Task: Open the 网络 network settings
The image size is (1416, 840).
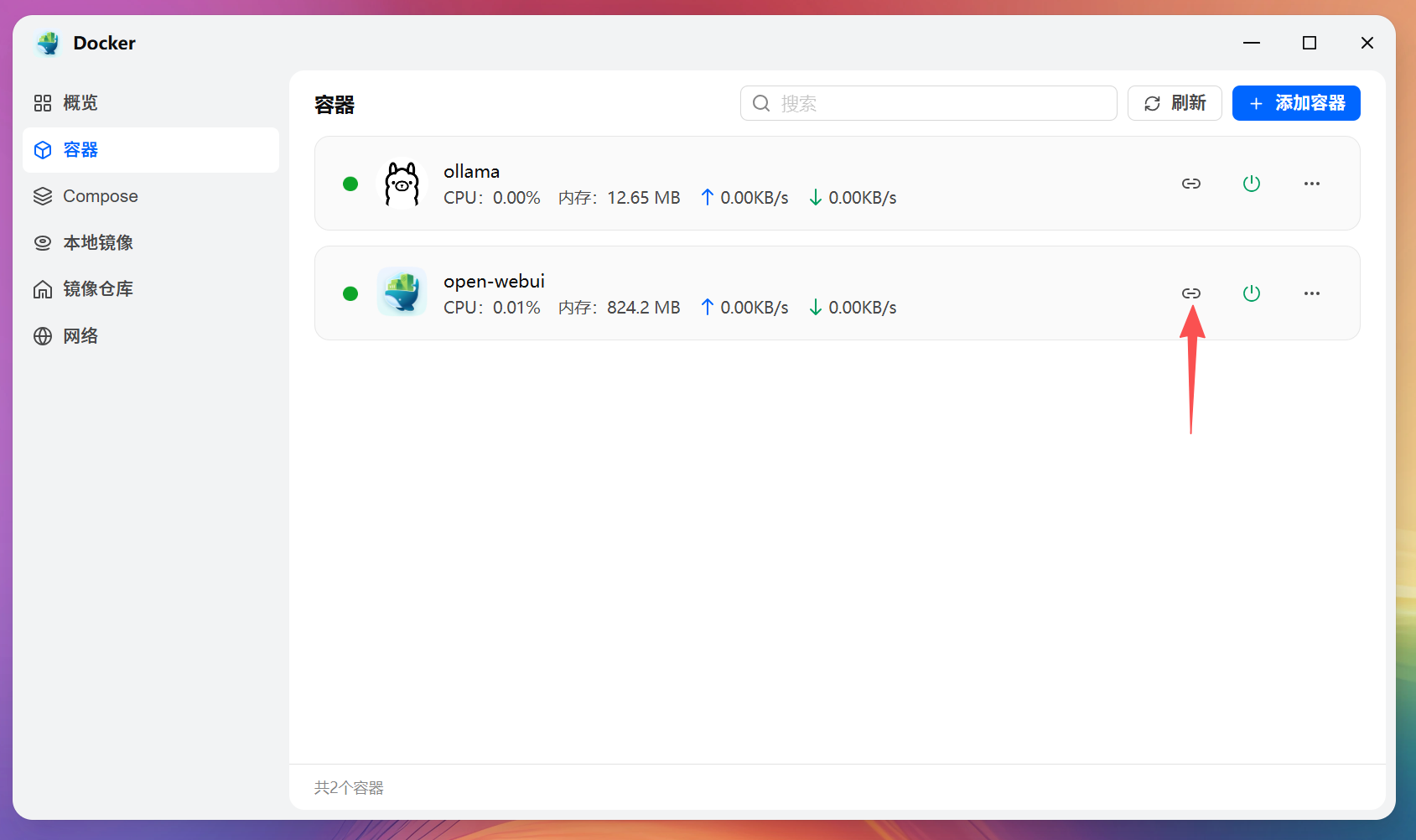Action: (x=80, y=335)
